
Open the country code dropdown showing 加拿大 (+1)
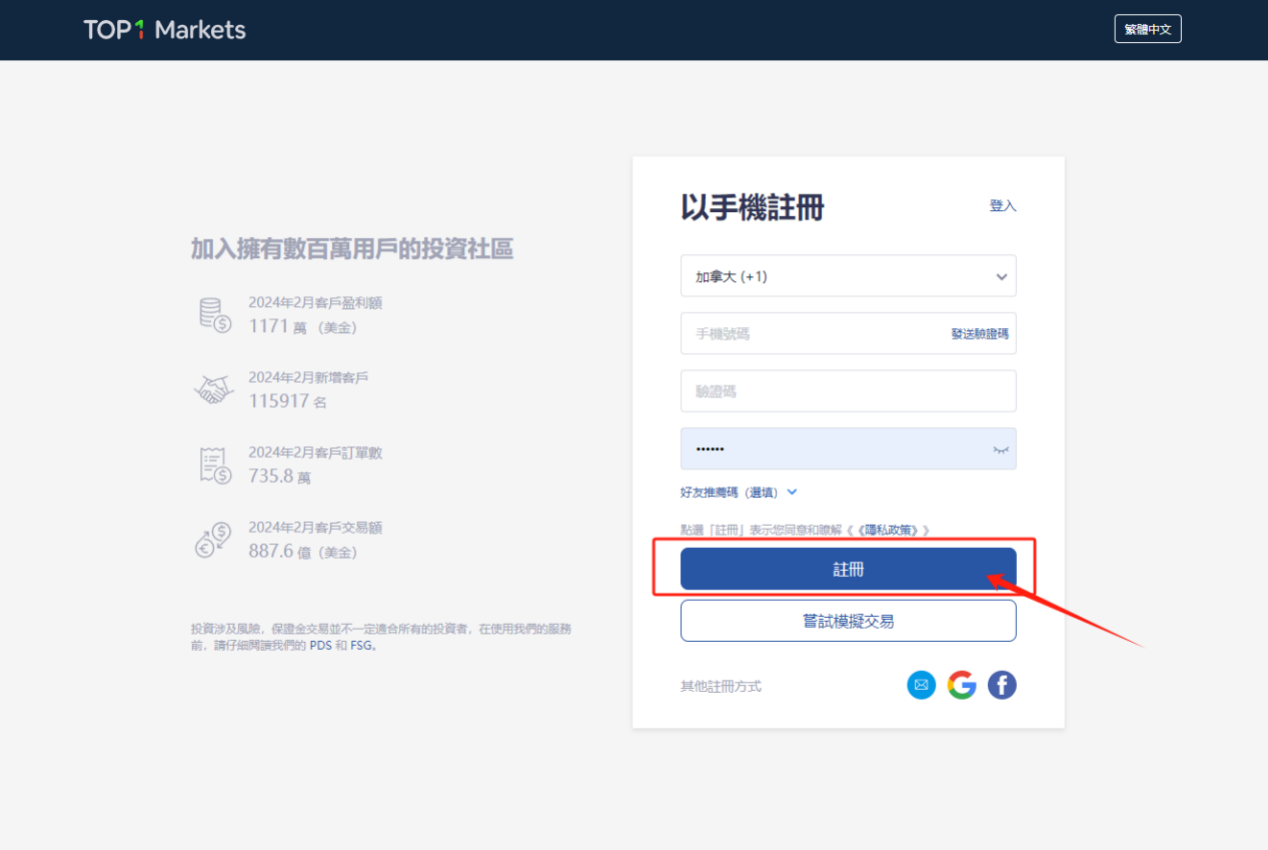[x=848, y=276]
